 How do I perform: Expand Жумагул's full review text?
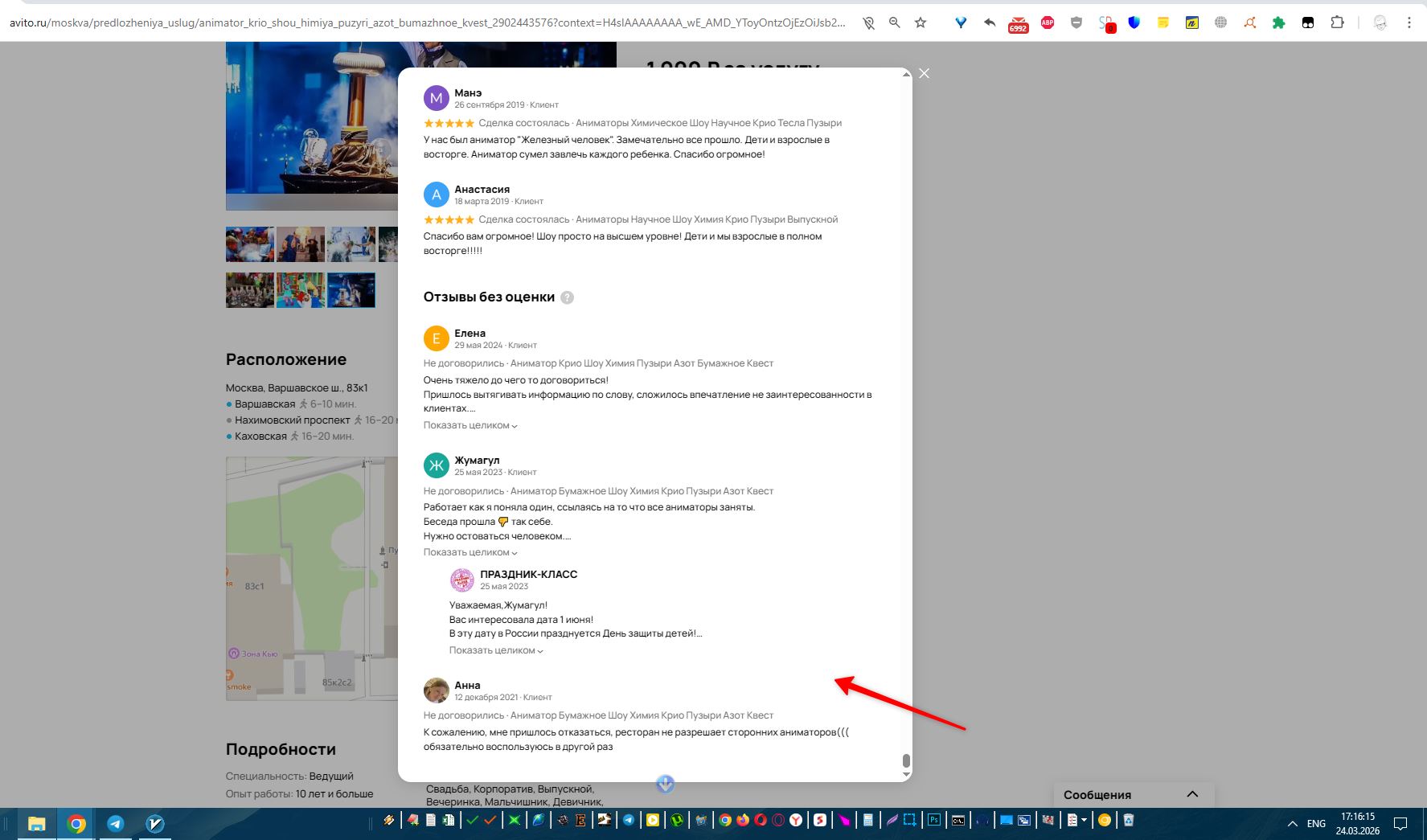[x=470, y=552]
